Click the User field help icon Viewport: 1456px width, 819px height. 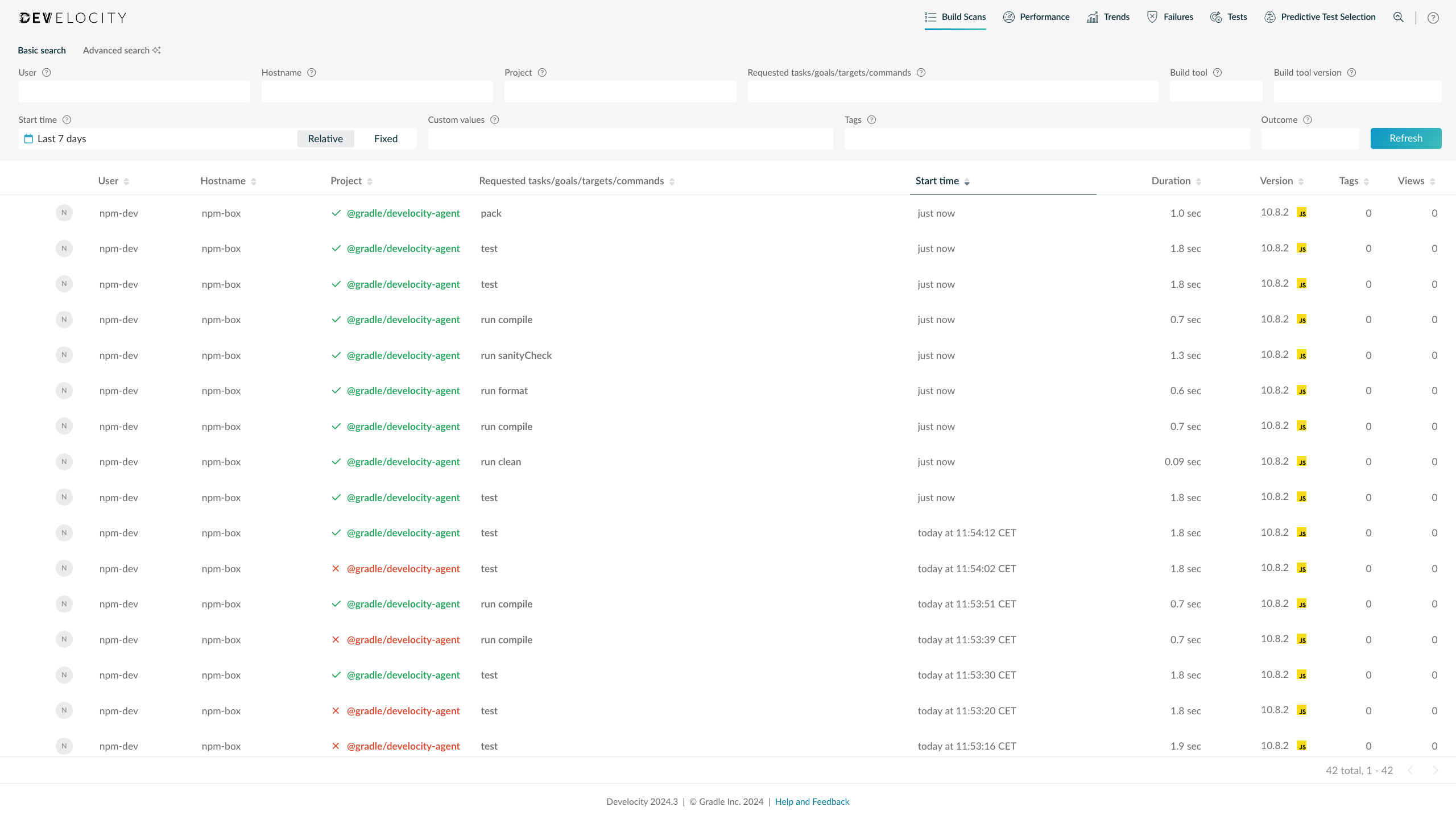click(47, 72)
